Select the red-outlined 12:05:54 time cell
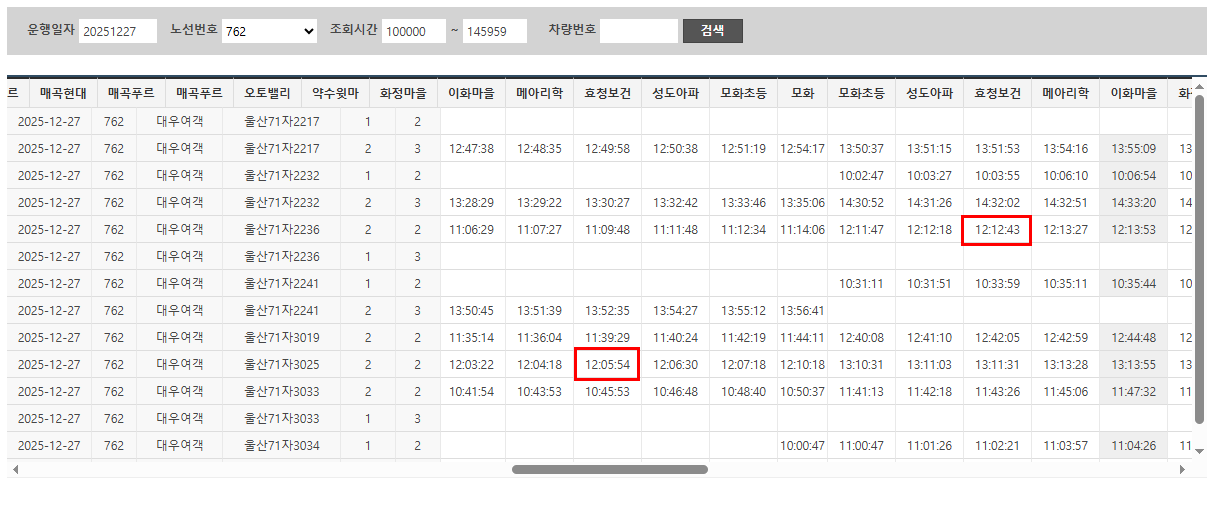 [x=606, y=365]
